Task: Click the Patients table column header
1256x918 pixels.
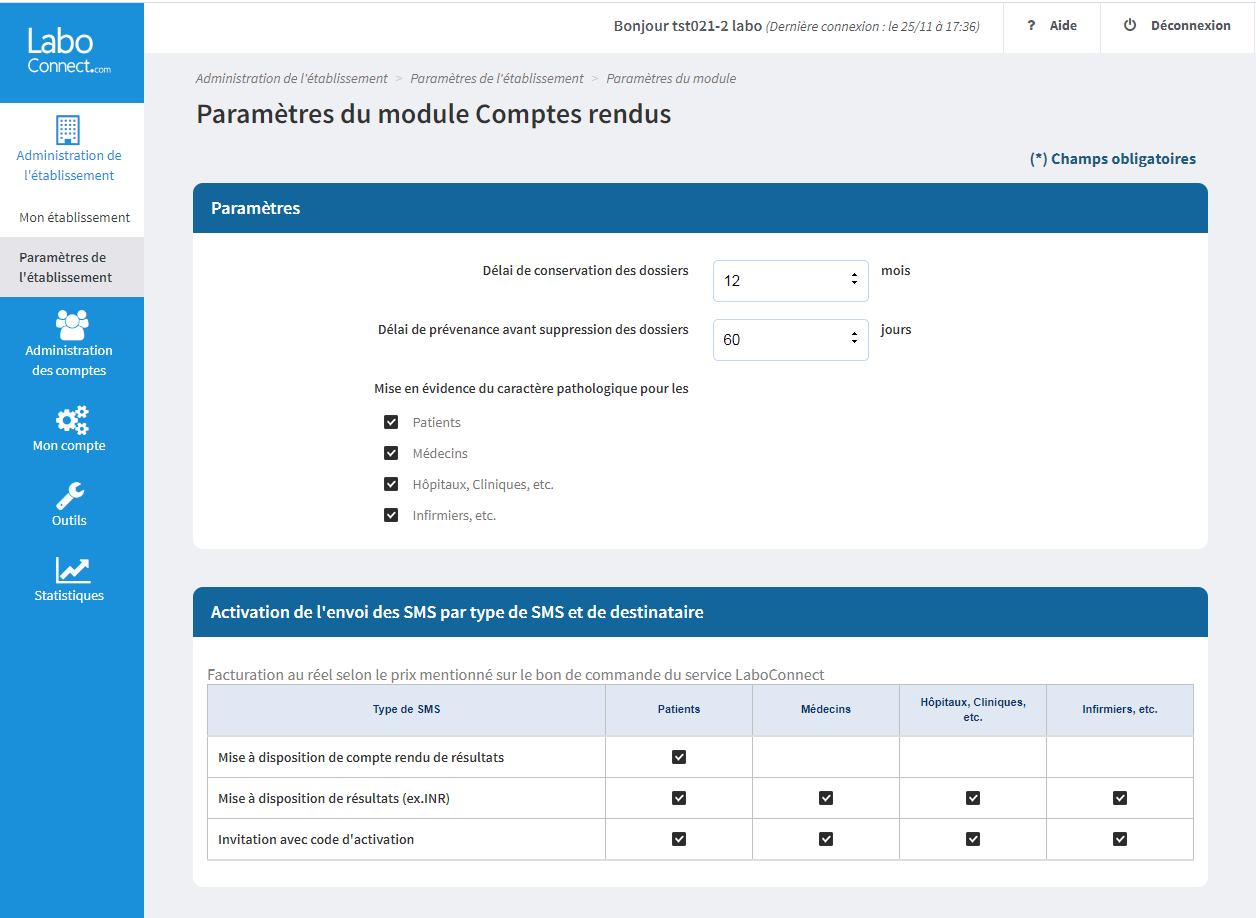Action: point(679,710)
